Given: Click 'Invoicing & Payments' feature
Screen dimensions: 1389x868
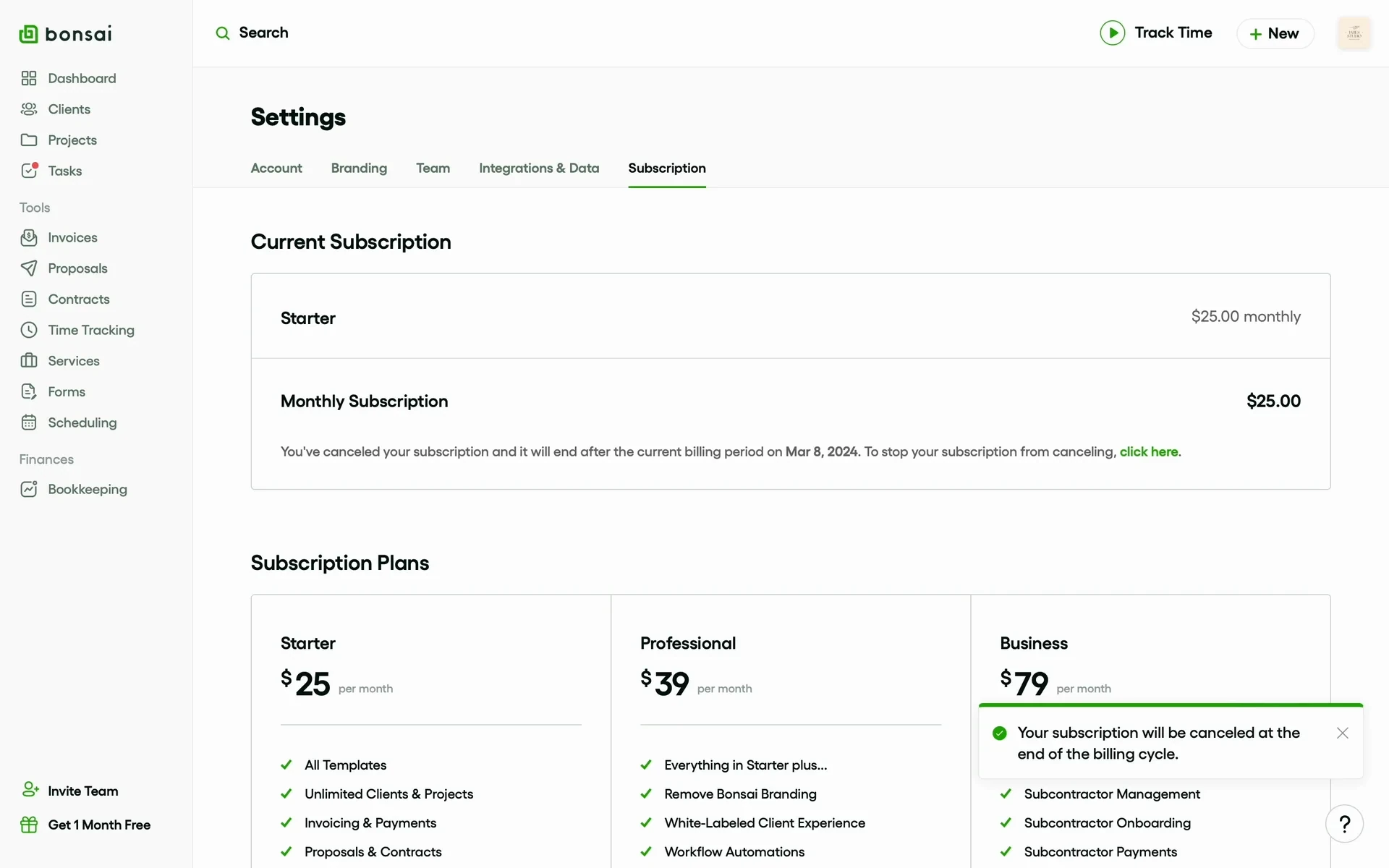Looking at the screenshot, I should [x=370, y=822].
